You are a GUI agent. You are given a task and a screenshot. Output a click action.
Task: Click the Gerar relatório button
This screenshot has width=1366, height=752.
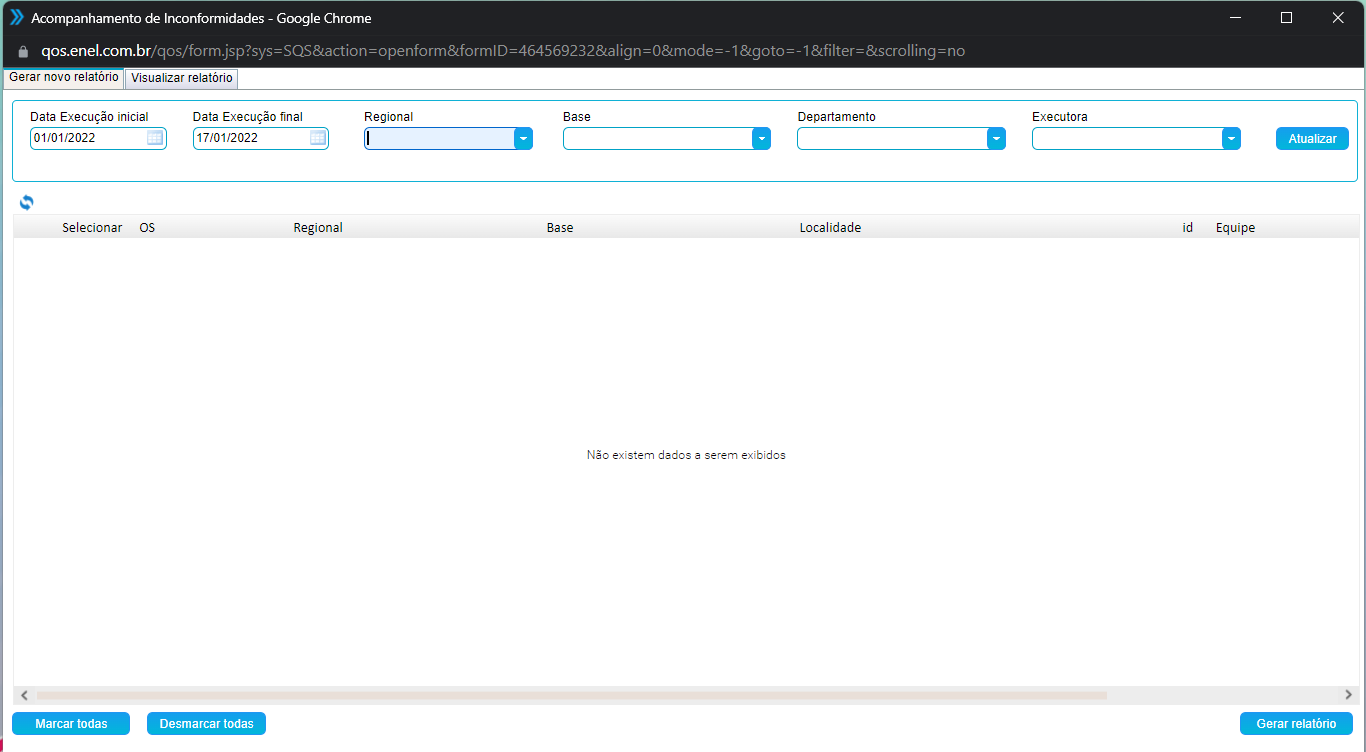(x=1296, y=723)
